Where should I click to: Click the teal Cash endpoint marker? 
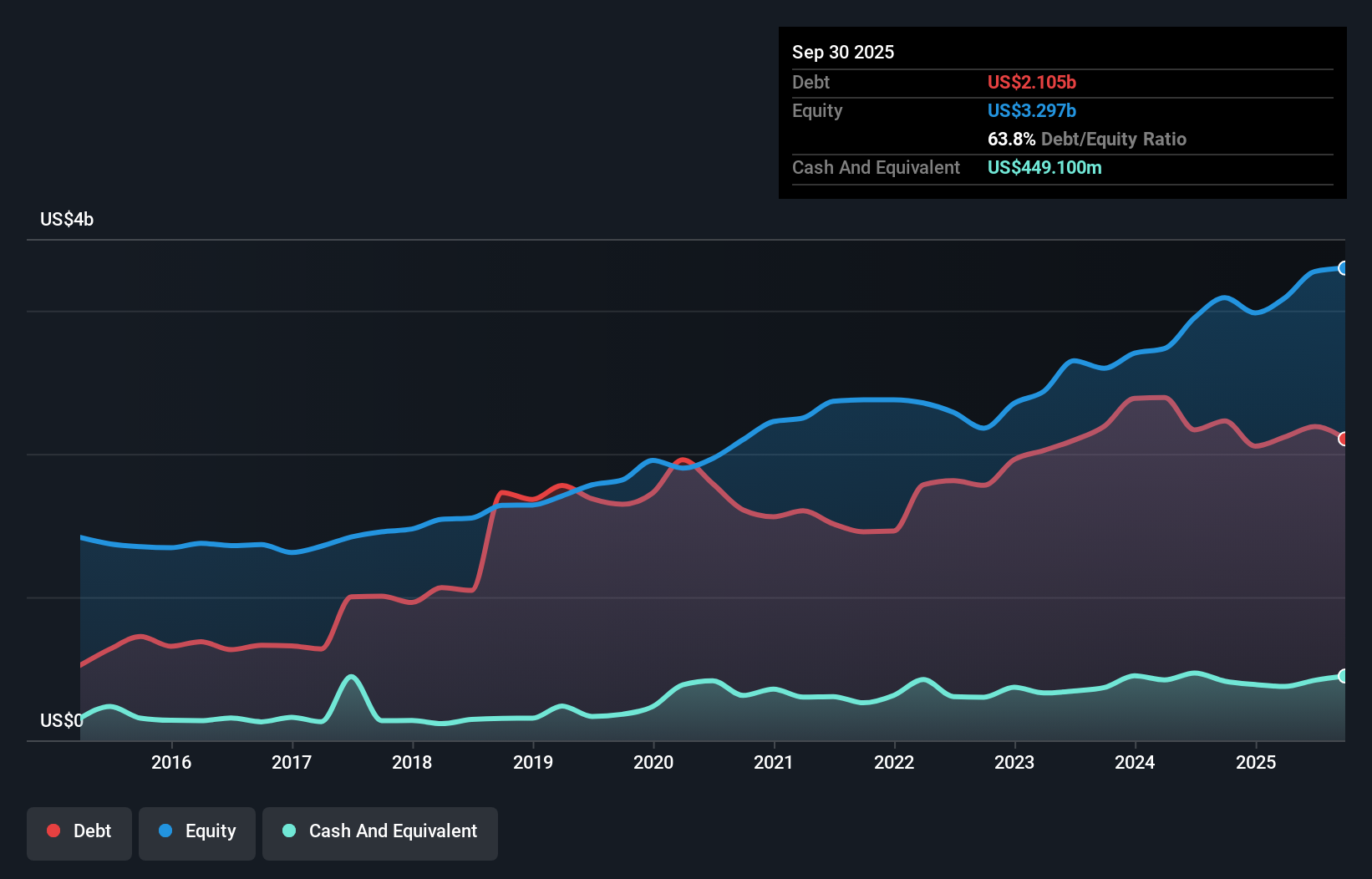coord(1344,676)
